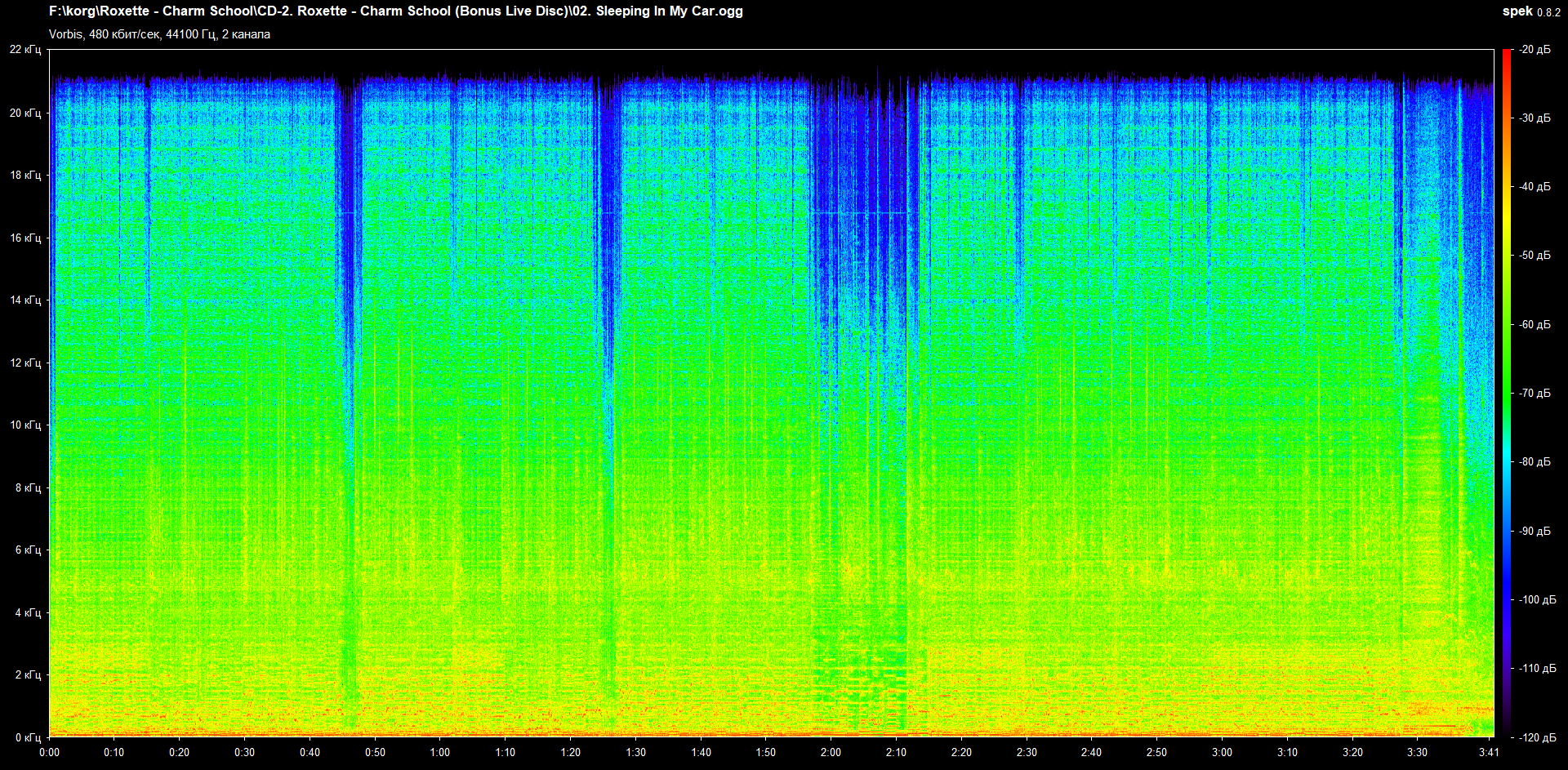Click the 22 кГц frequency axis label
Screen dimensions: 1568x770
click(25, 50)
